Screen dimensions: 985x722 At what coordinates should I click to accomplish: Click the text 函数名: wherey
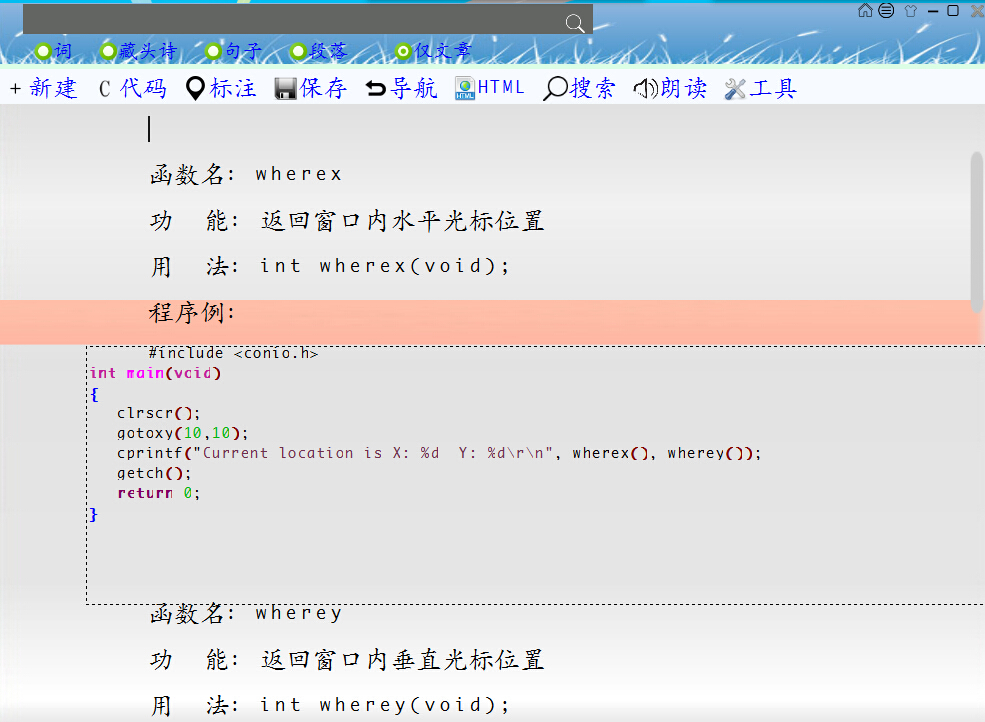[x=246, y=613]
